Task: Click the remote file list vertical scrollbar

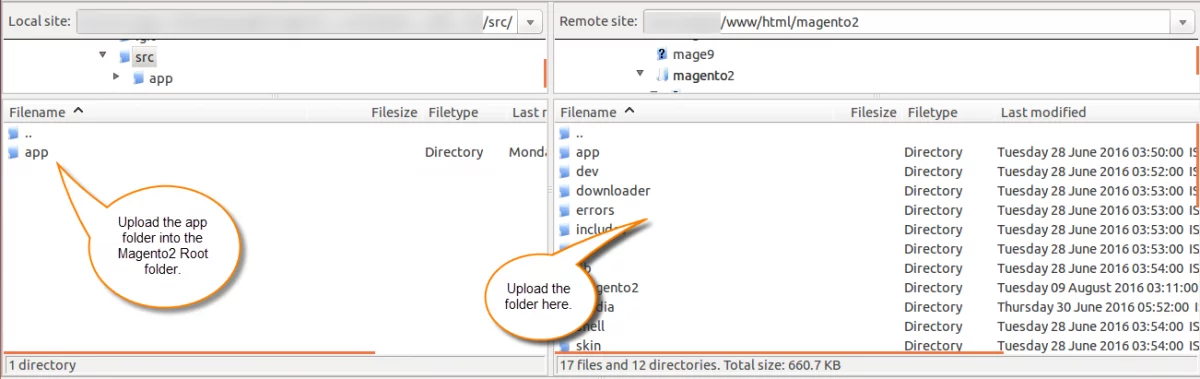Action: [x=1197, y=165]
